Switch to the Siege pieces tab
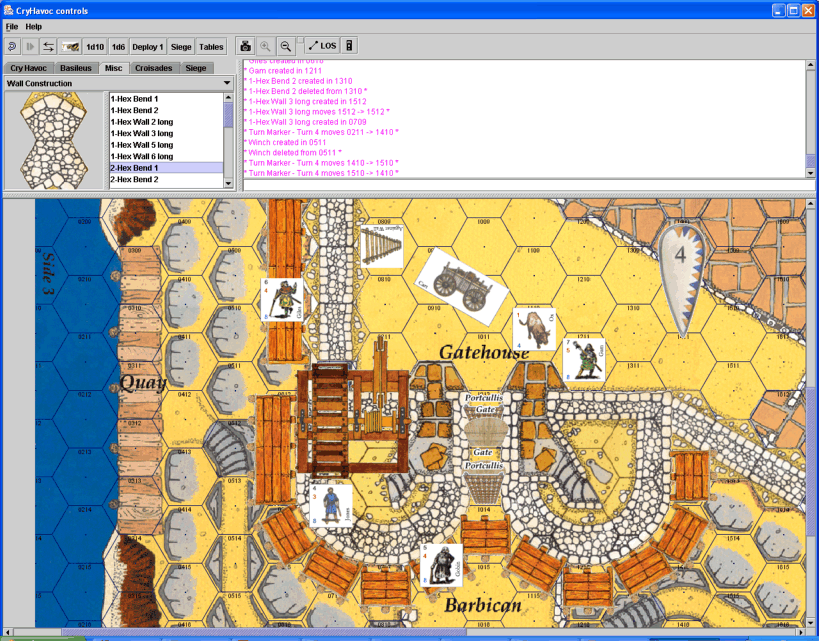 pos(196,68)
